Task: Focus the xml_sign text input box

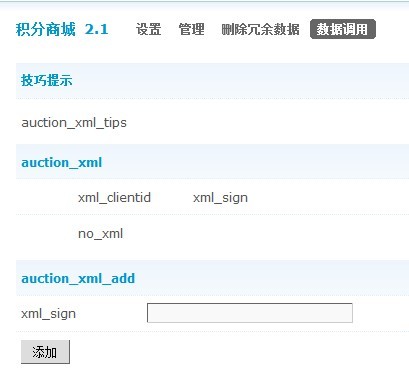Action: (250, 313)
